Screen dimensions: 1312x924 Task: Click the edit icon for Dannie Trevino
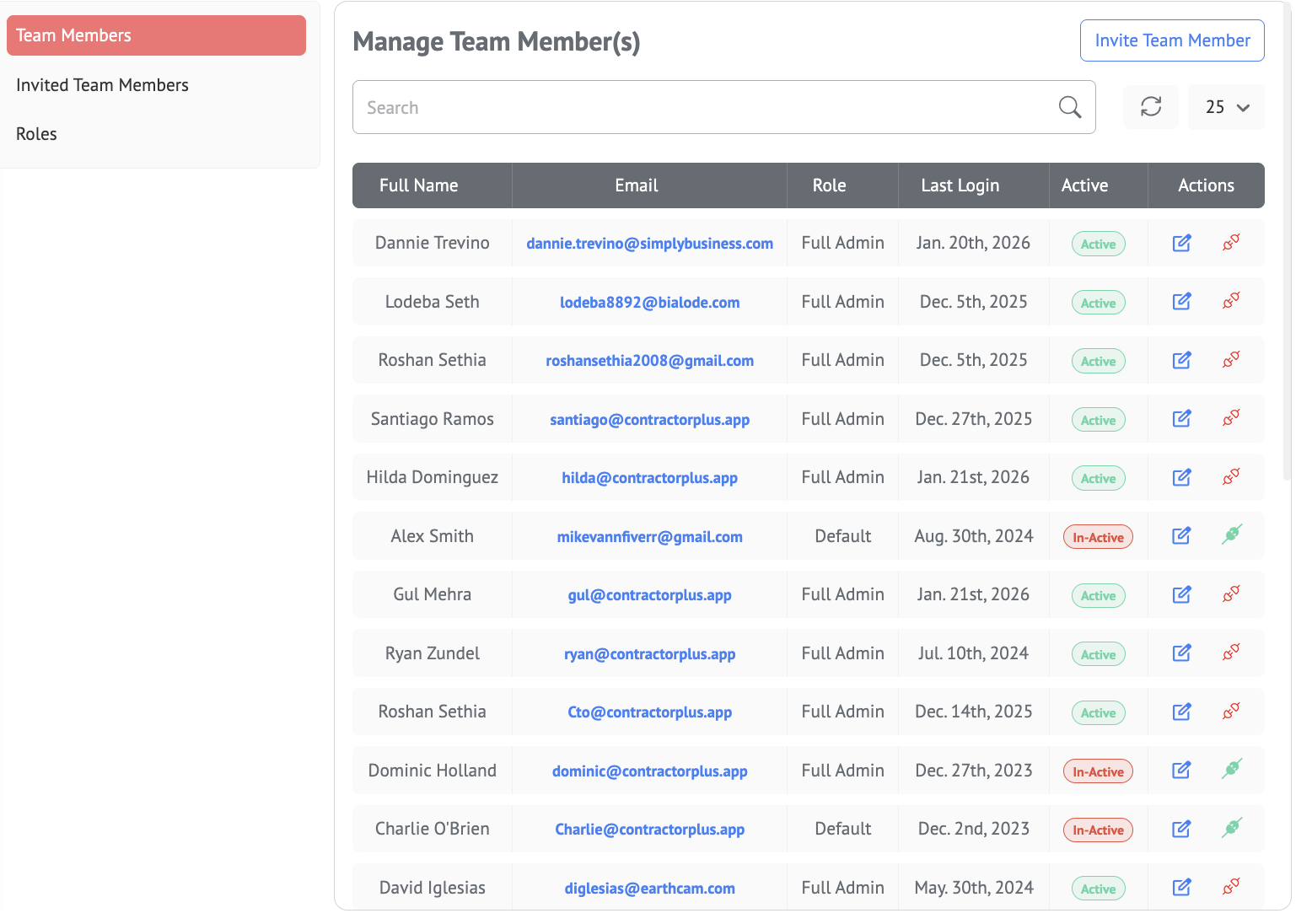coord(1181,243)
